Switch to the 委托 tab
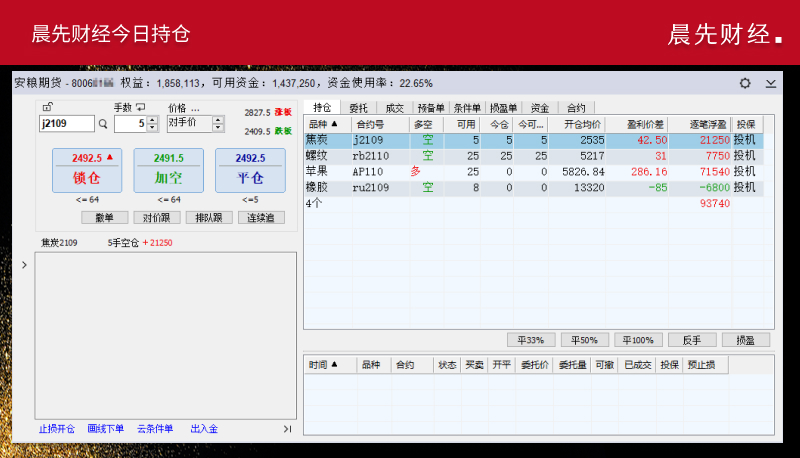 358,108
